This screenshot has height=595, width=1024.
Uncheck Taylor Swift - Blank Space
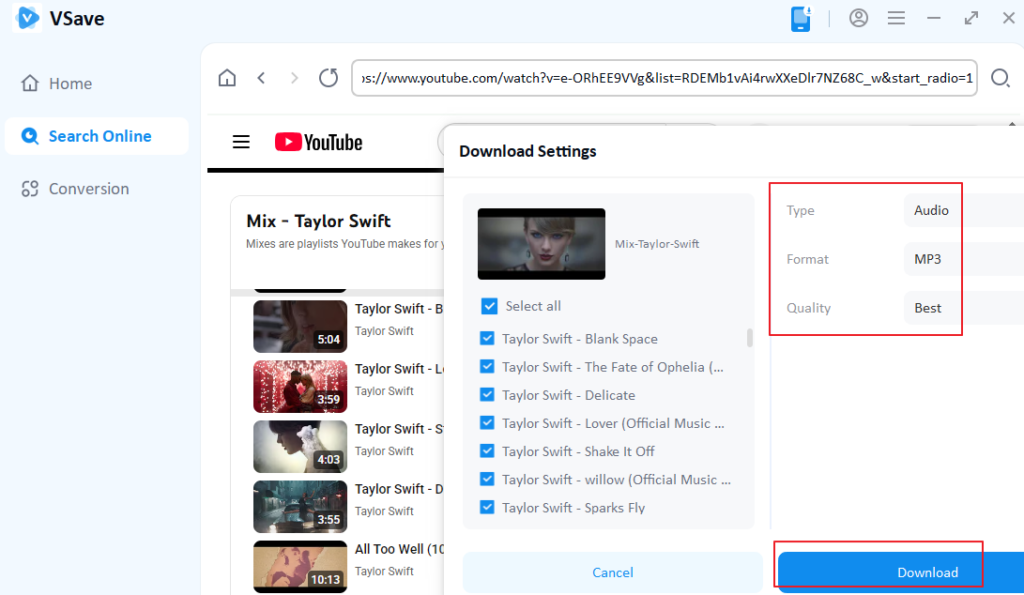point(488,339)
